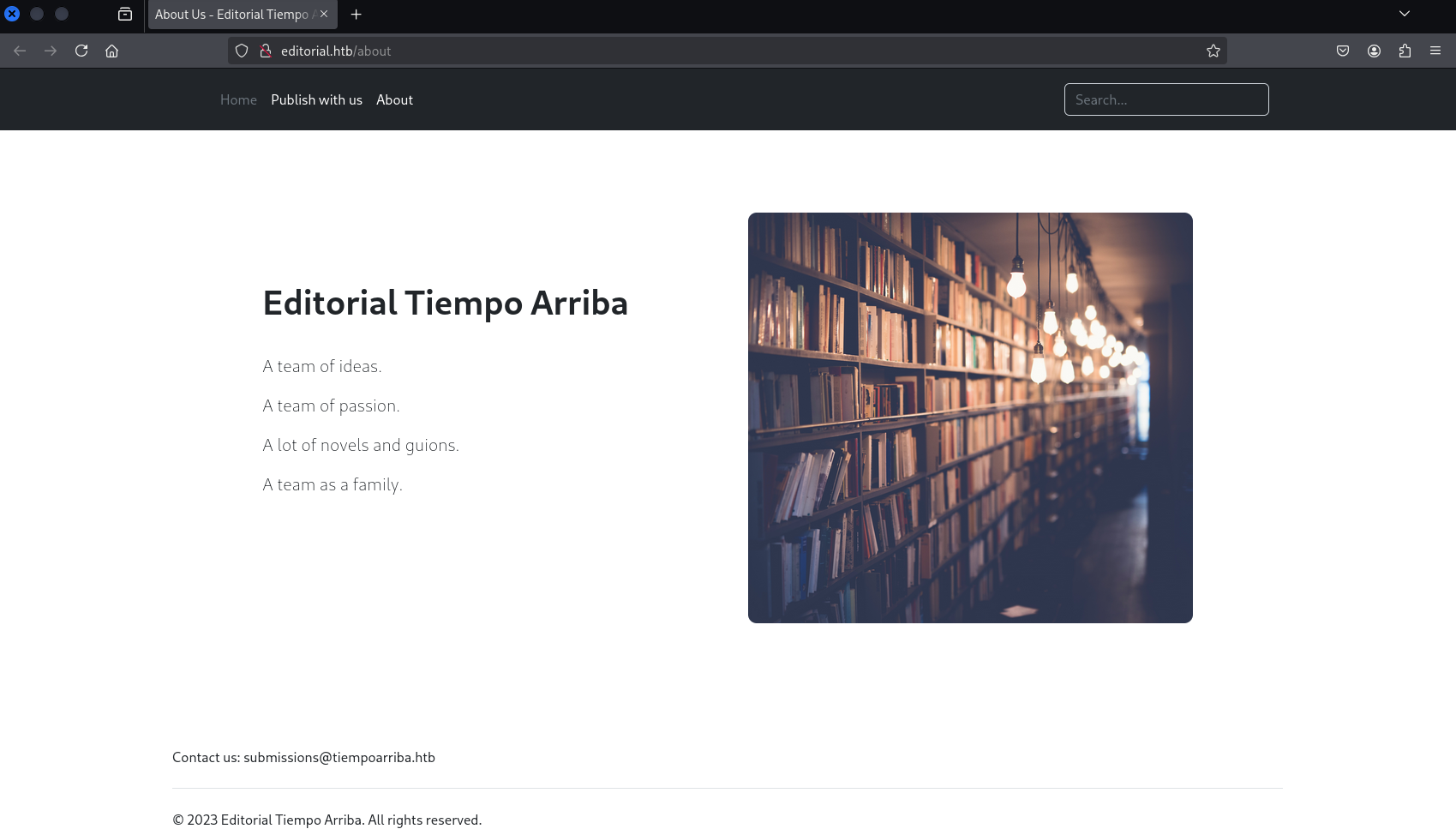Open a new browser tab with plus icon

click(x=356, y=15)
